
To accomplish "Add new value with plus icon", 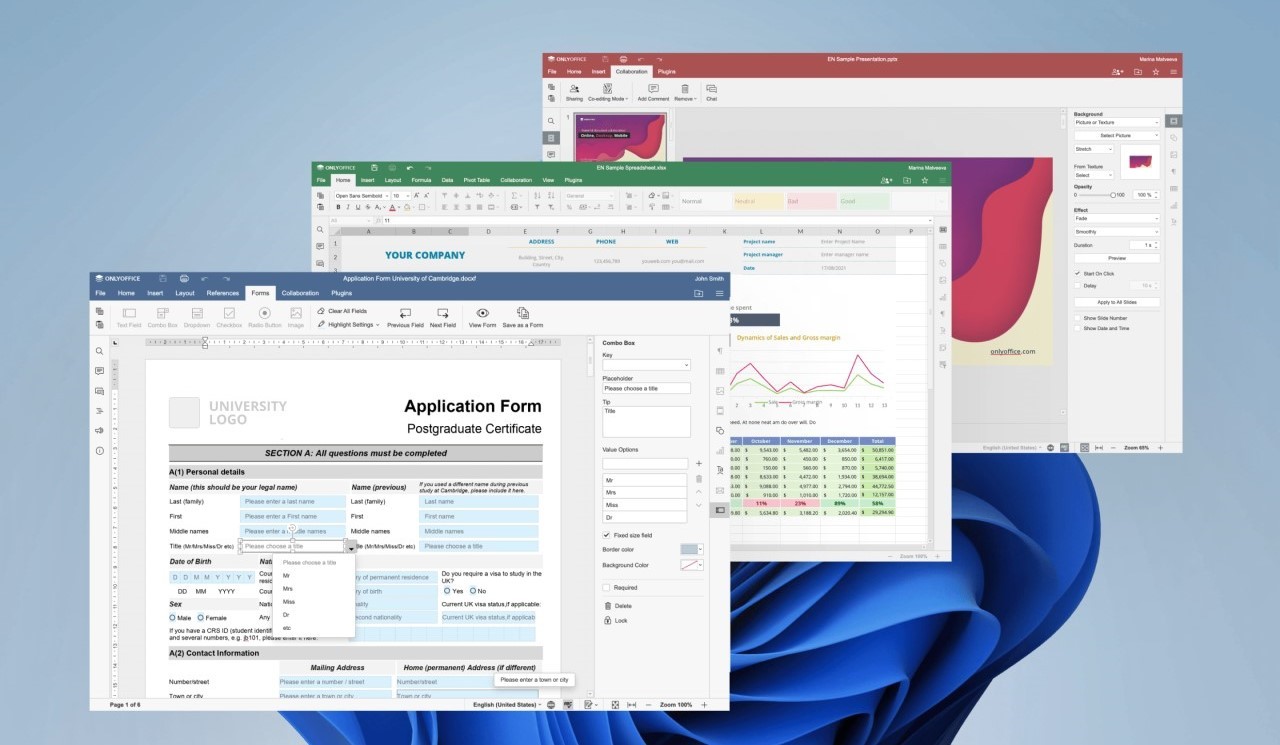I will click(698, 464).
